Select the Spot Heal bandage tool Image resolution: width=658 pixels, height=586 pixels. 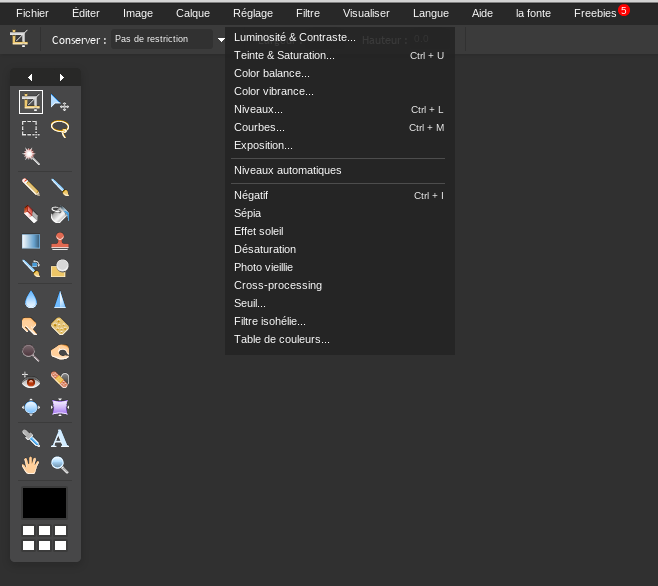pyautogui.click(x=60, y=380)
